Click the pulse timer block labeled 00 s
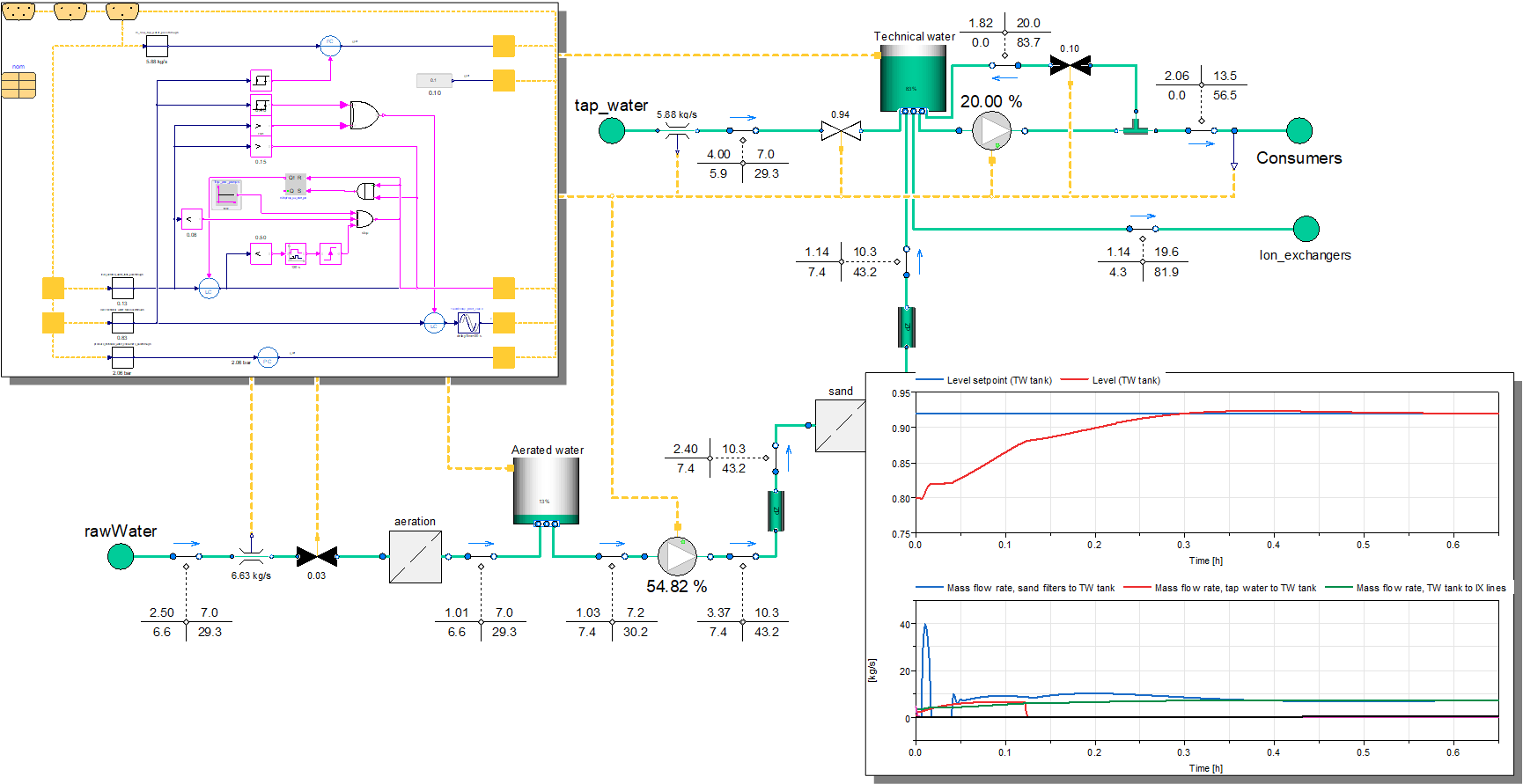Screen dimensions: 1523x784 [296, 254]
